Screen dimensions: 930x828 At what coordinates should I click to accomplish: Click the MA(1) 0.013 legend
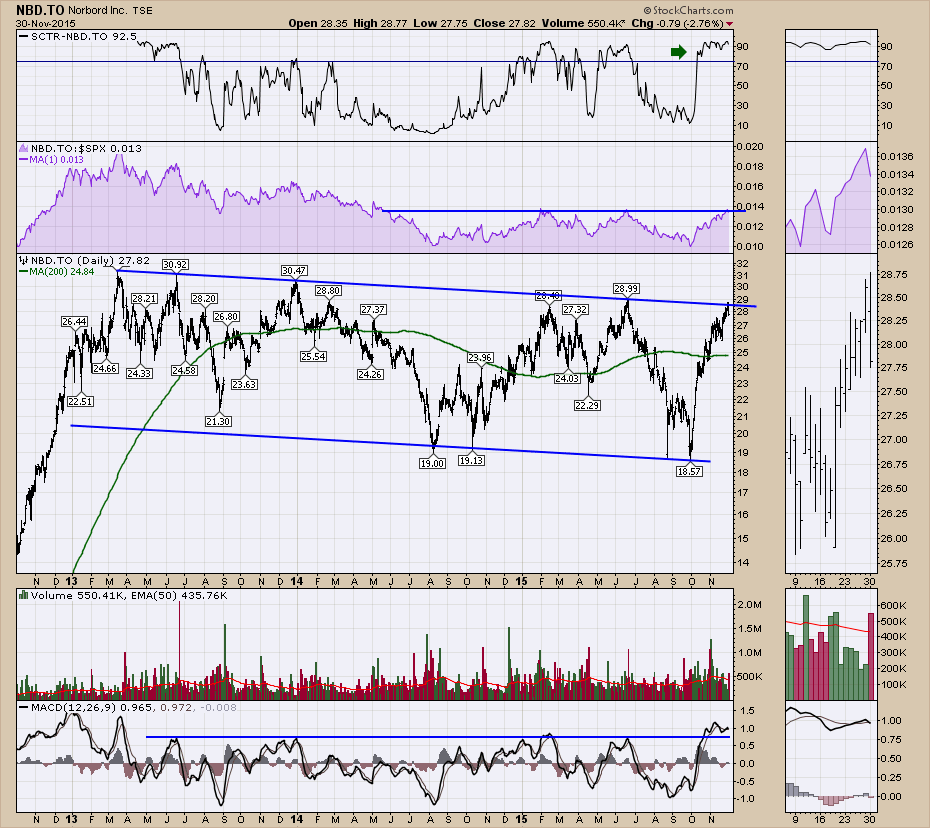56,160
